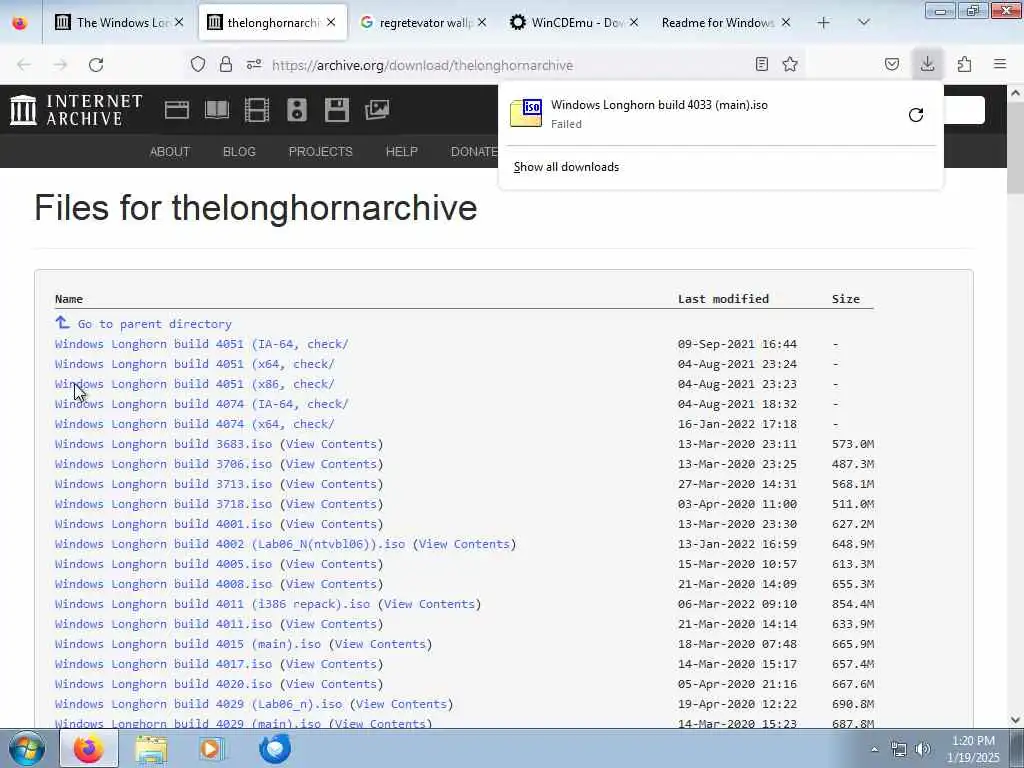
Task: Show hidden system tray icons arrow
Action: pyautogui.click(x=874, y=750)
